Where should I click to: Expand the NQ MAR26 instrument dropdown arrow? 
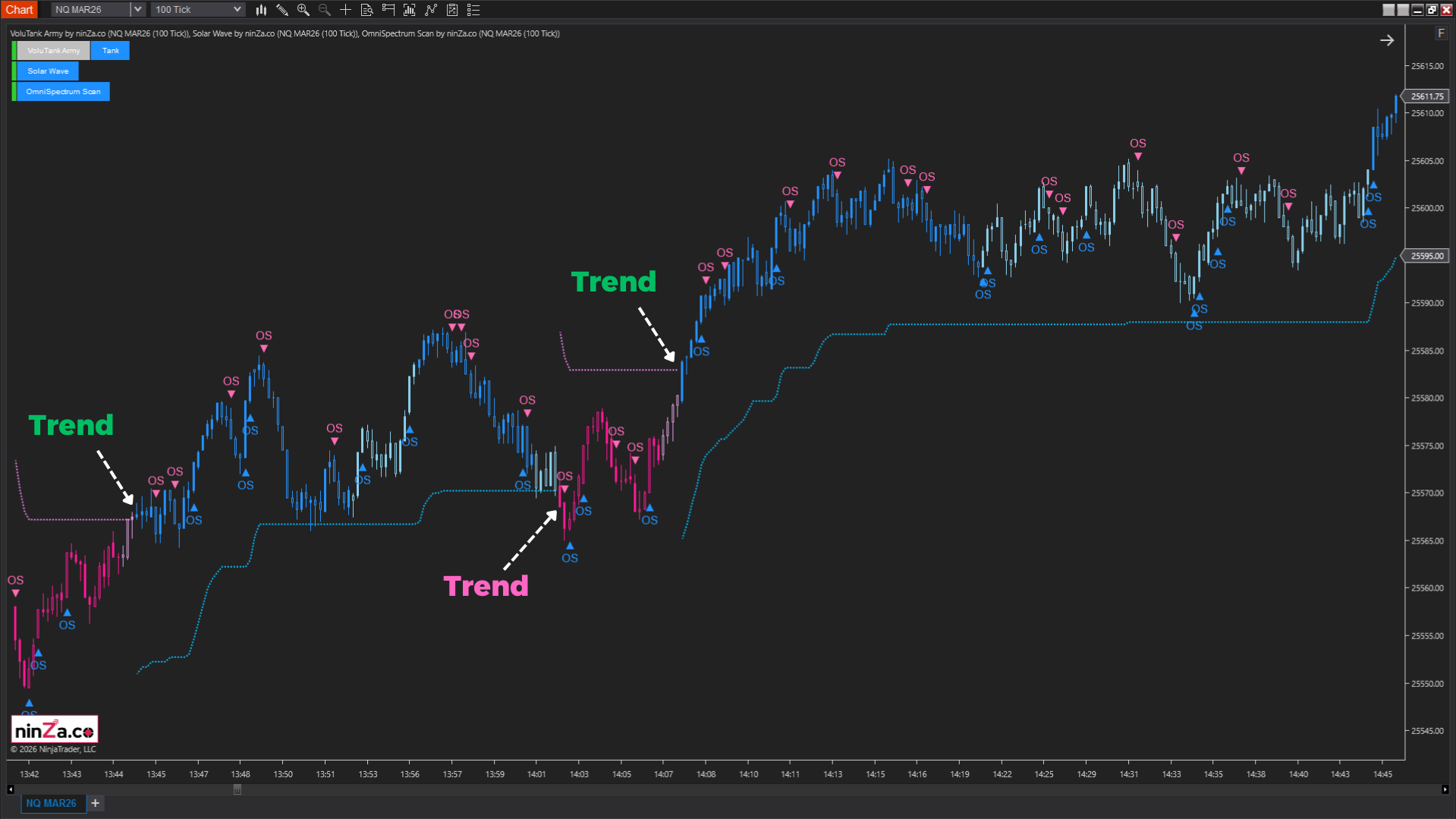tap(137, 10)
